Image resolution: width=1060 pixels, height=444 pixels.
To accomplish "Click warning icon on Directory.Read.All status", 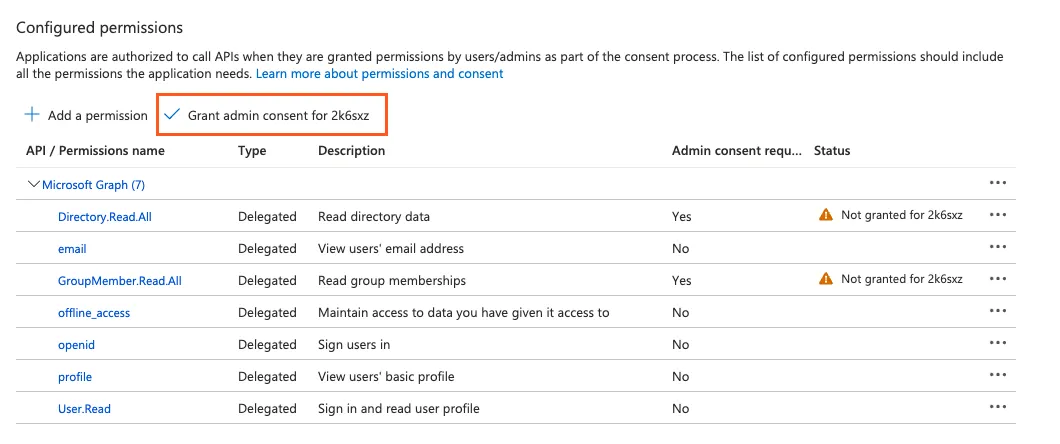I will (825, 215).
